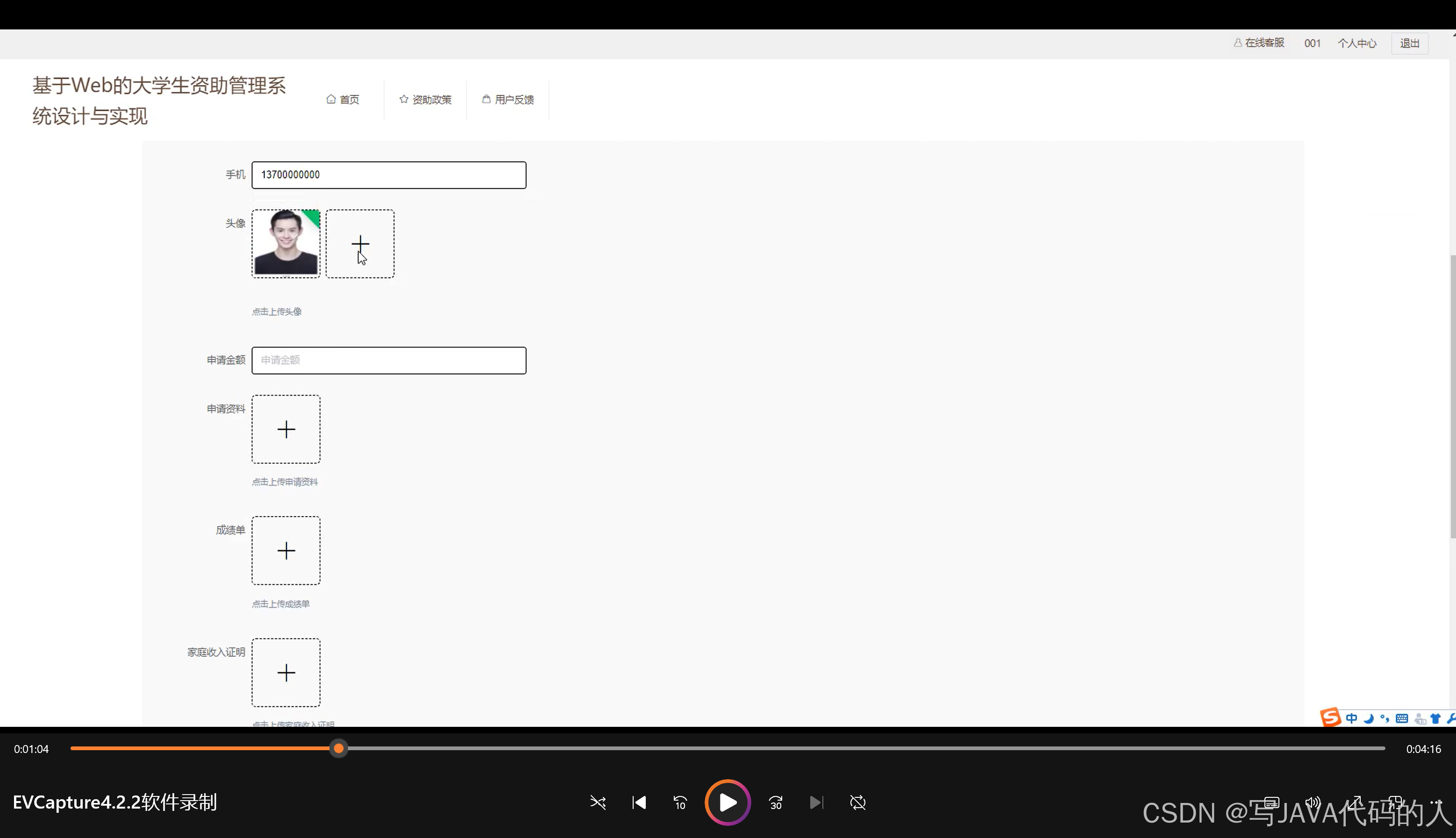Click the site title 基于Web的大学生资助管理系统

click(159, 101)
